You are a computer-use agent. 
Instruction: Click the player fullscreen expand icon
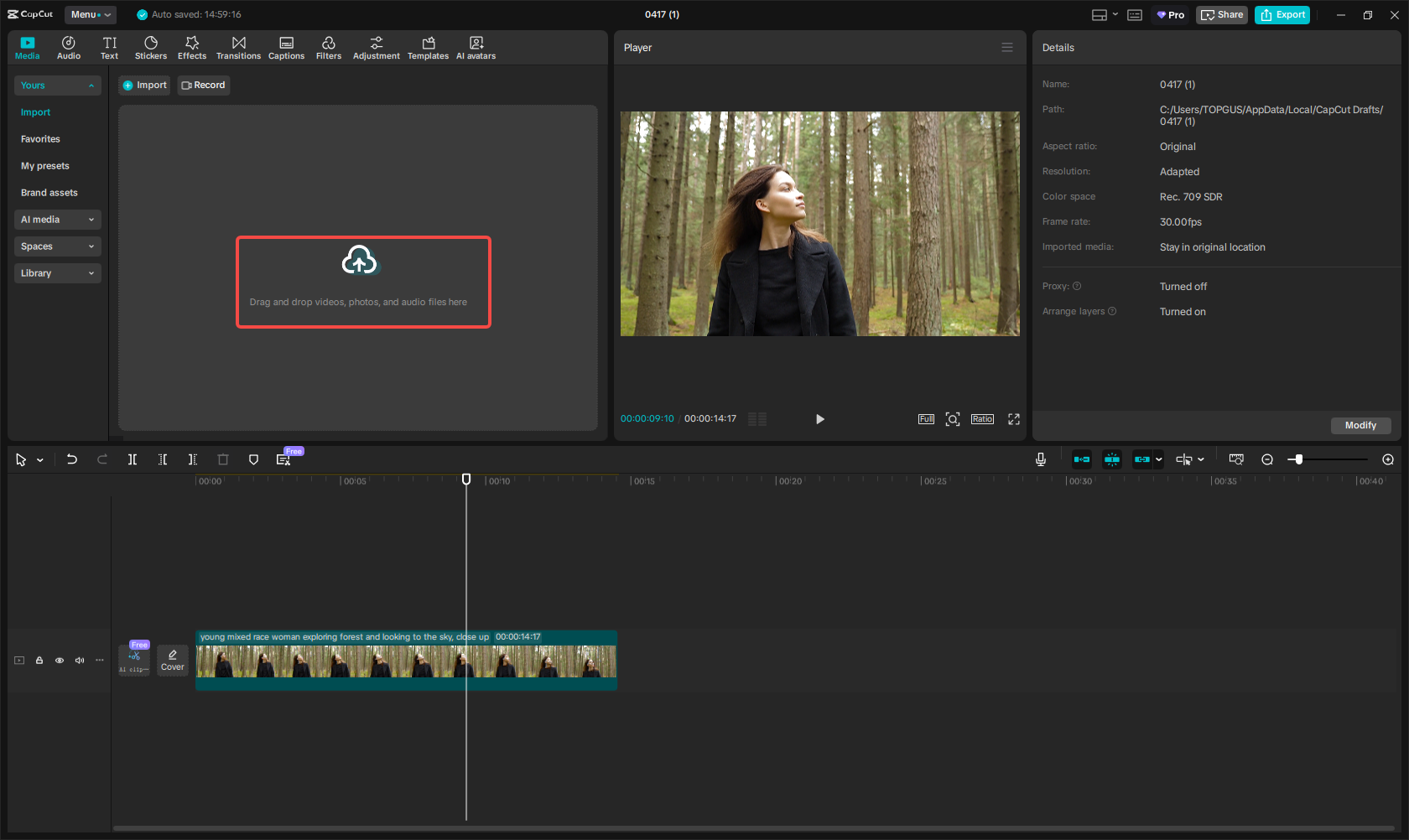(1013, 419)
